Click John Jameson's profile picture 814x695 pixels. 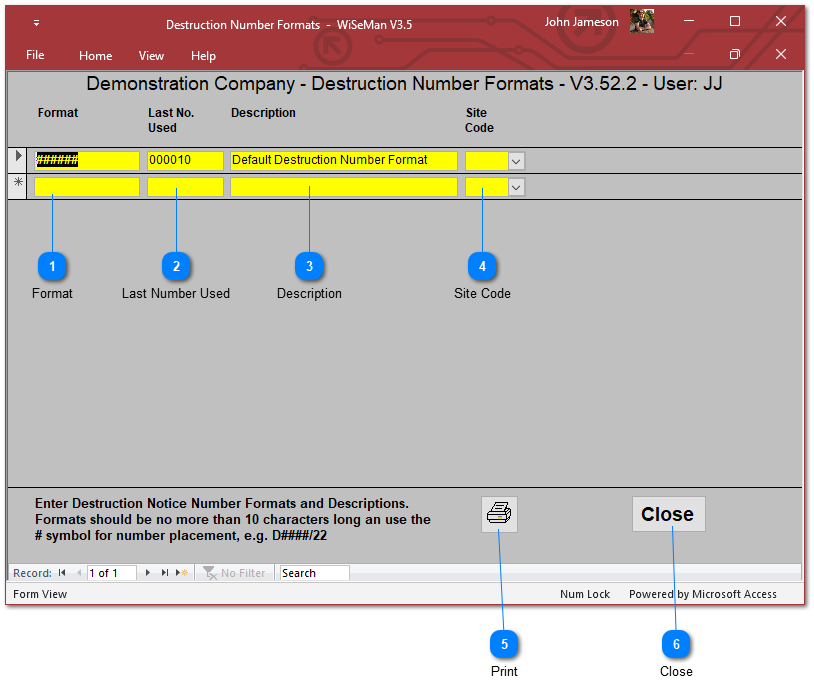click(642, 22)
